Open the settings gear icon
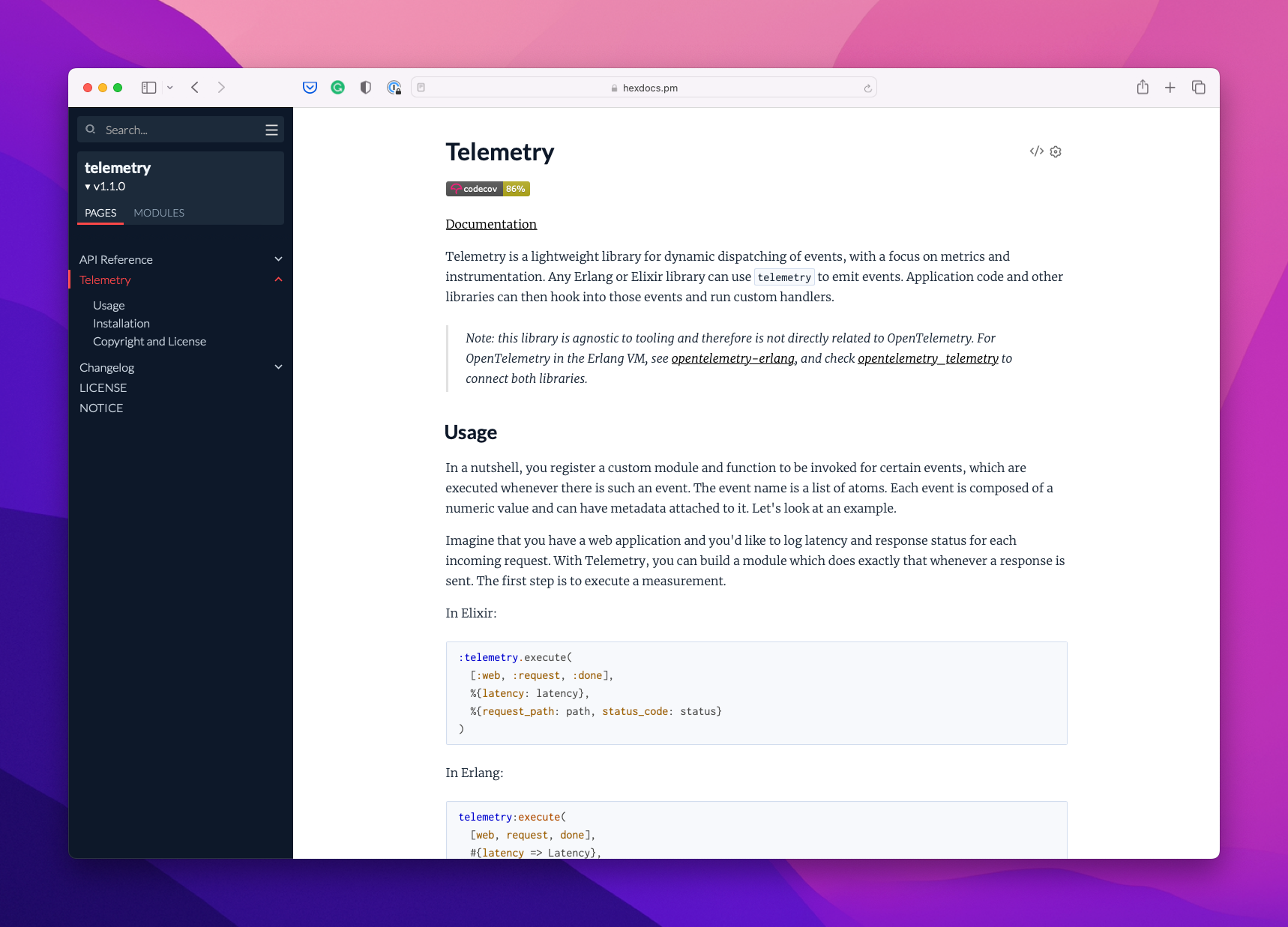Image resolution: width=1288 pixels, height=927 pixels. click(1056, 151)
